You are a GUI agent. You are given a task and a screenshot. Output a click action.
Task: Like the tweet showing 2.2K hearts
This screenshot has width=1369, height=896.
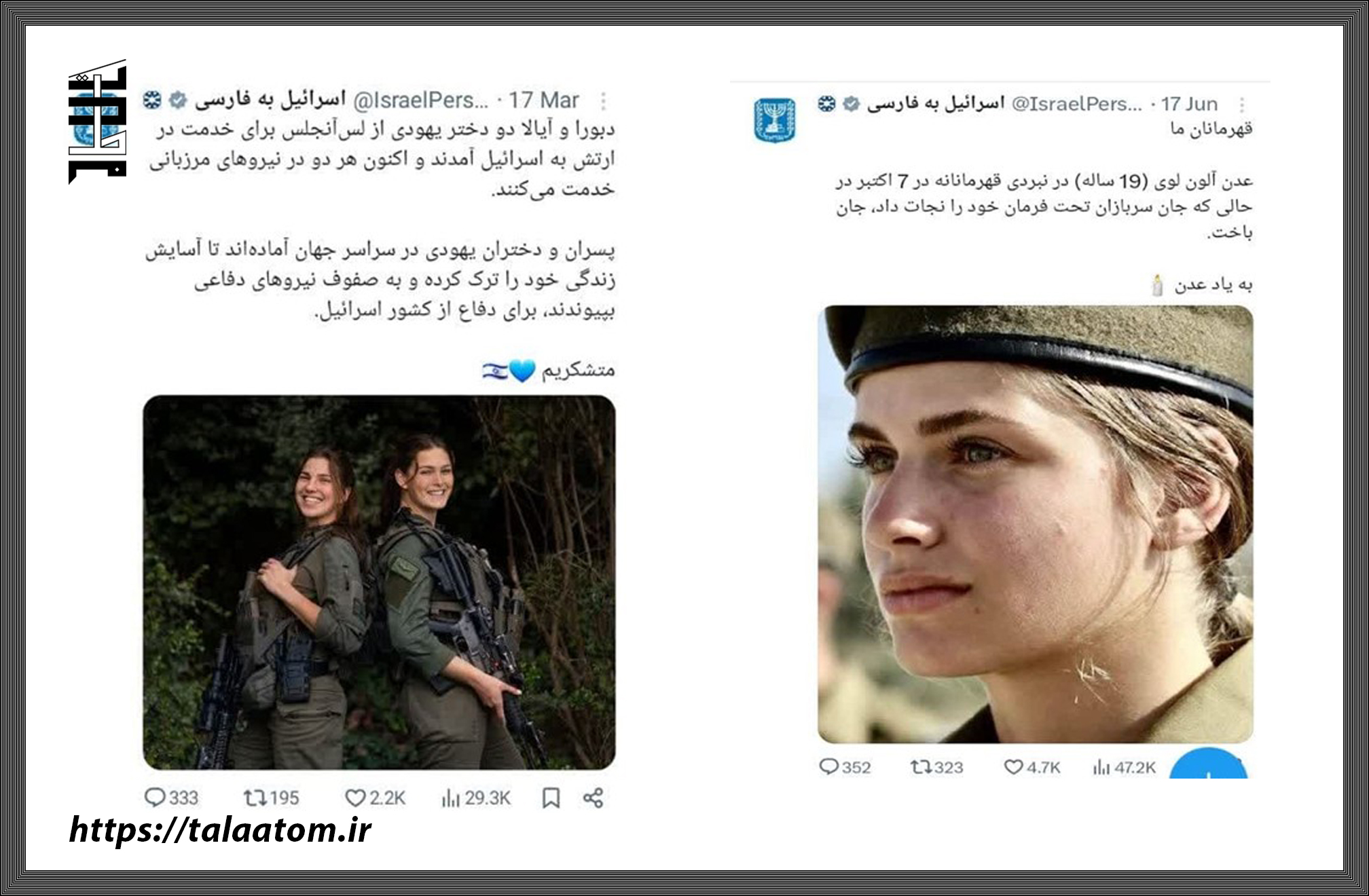click(x=355, y=798)
